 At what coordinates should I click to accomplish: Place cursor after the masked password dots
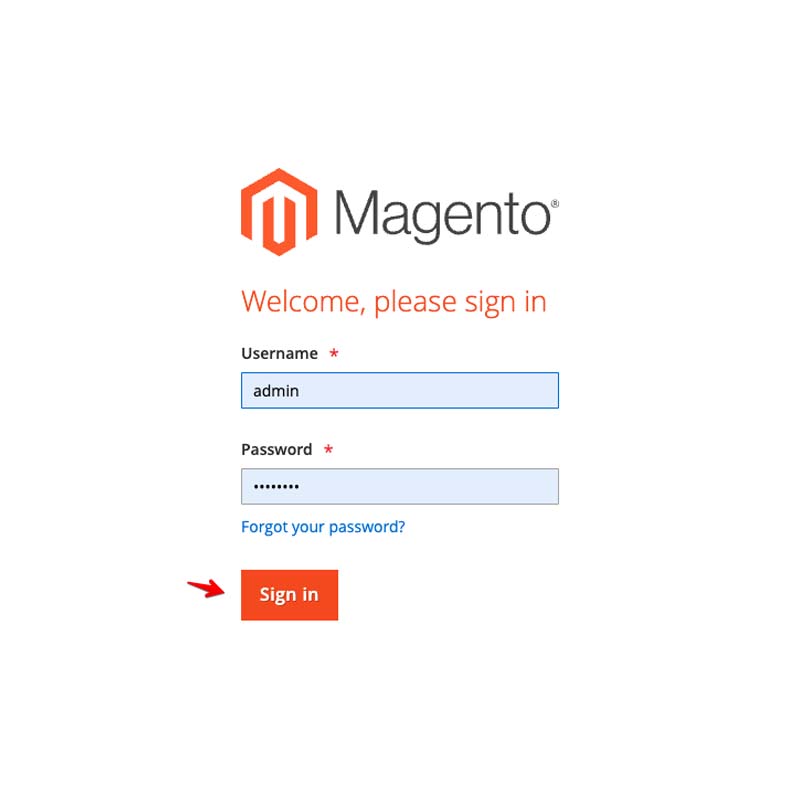pos(301,486)
